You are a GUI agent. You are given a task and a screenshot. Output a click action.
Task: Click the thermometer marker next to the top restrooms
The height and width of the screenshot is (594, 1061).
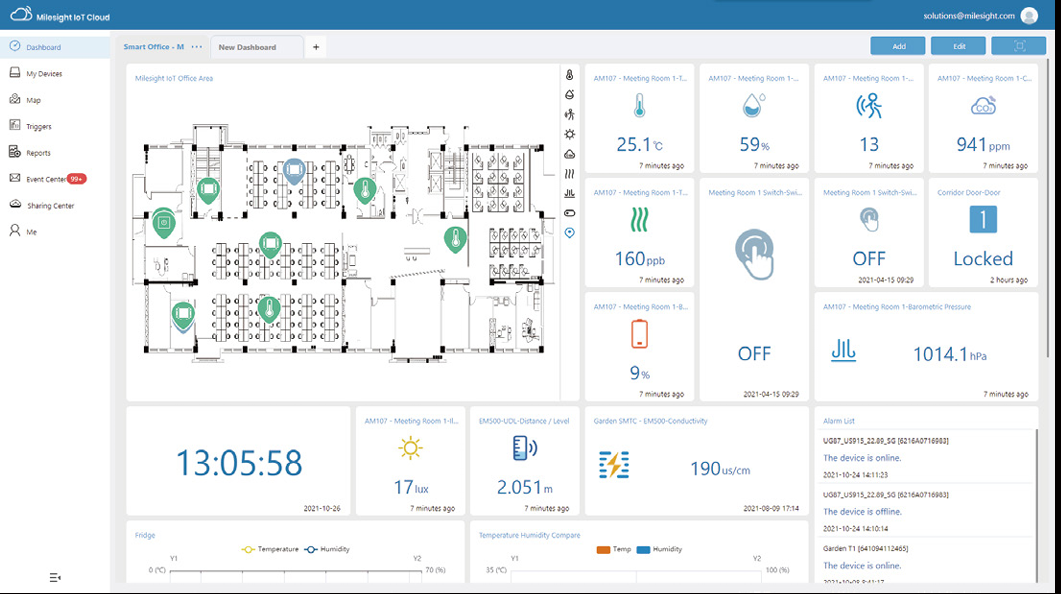point(365,190)
